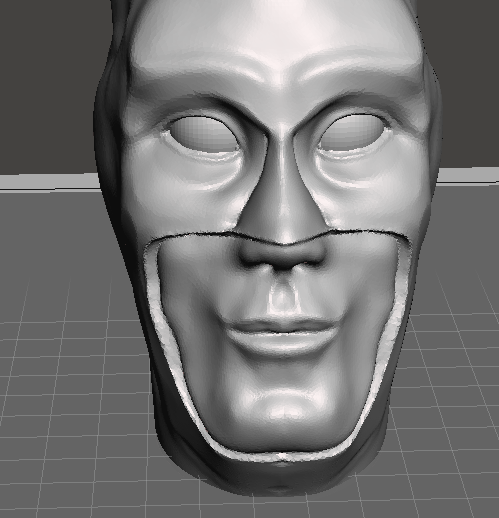499x518 pixels.
Task: Click the right eyeball of the sculpt
Action: [353, 132]
